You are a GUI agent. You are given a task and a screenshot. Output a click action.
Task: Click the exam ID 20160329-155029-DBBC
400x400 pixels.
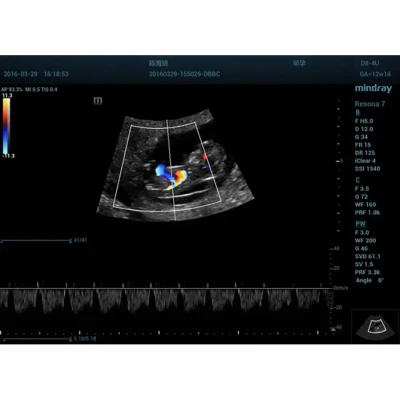(184, 74)
